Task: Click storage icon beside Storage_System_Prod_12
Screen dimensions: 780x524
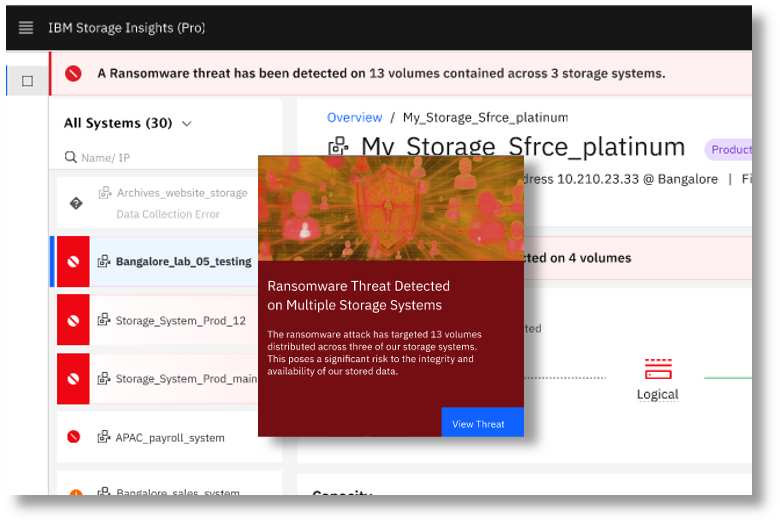Action: [103, 320]
